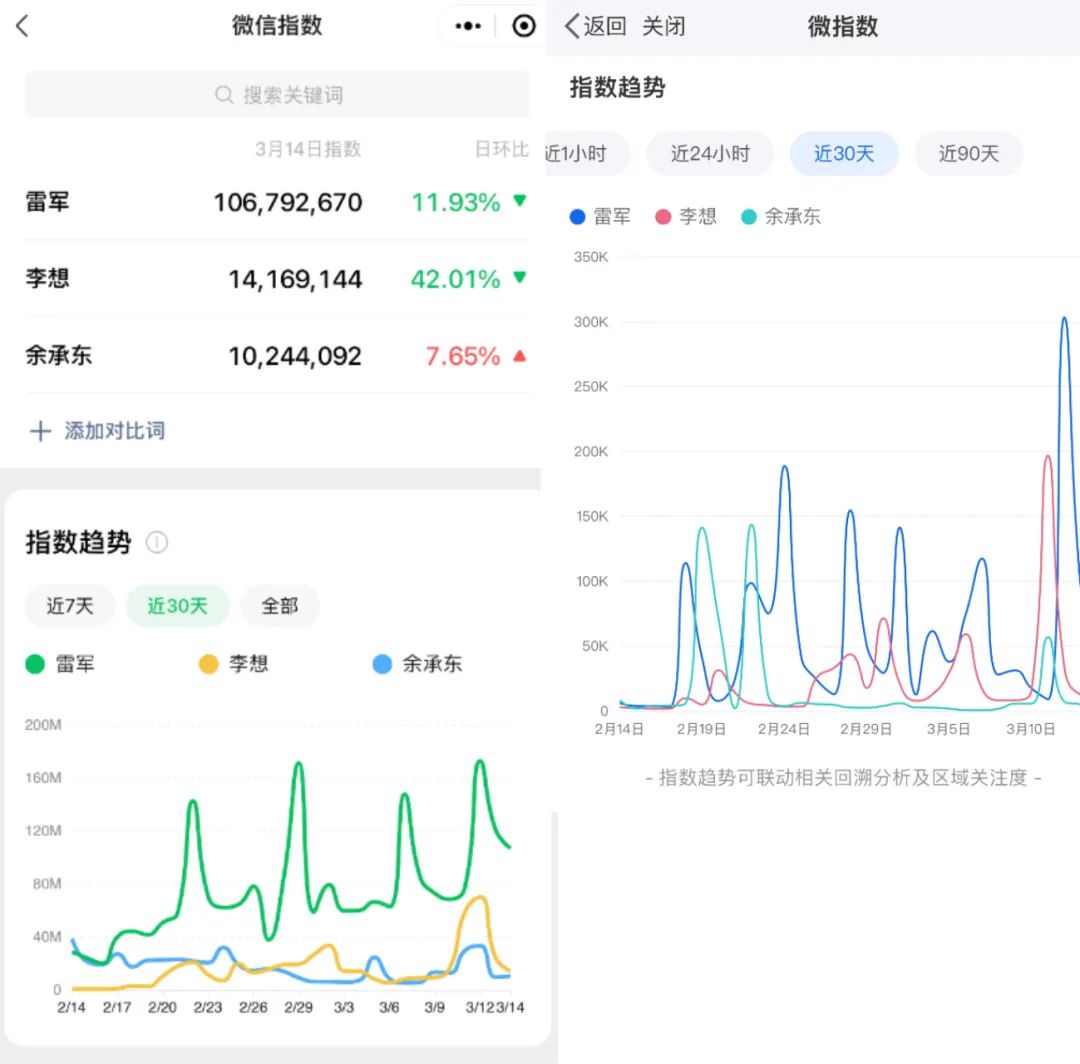Click the 2/26 axis date label
This screenshot has width=1080, height=1064.
pyautogui.click(x=253, y=1008)
